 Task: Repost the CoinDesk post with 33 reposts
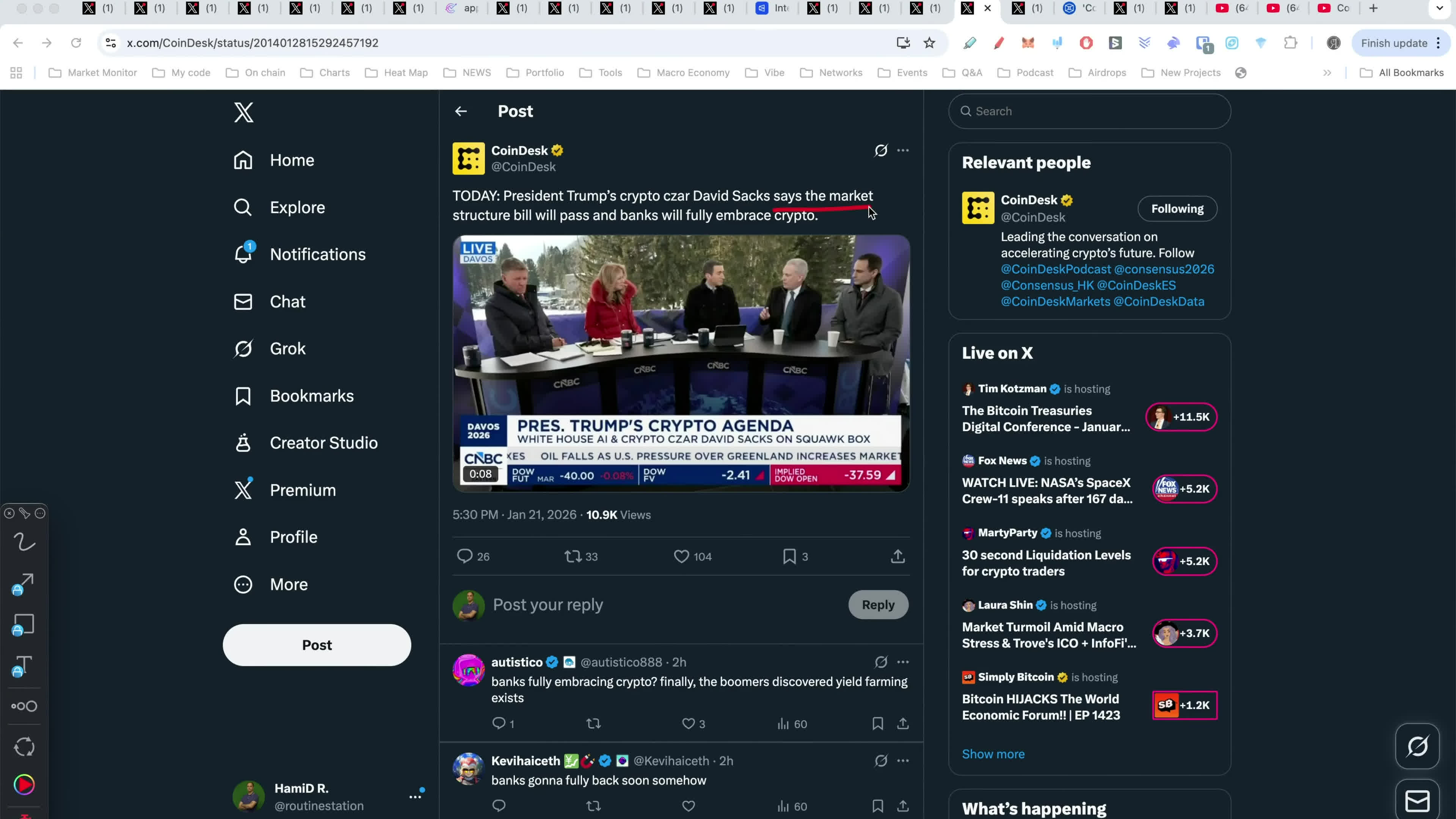click(x=581, y=557)
